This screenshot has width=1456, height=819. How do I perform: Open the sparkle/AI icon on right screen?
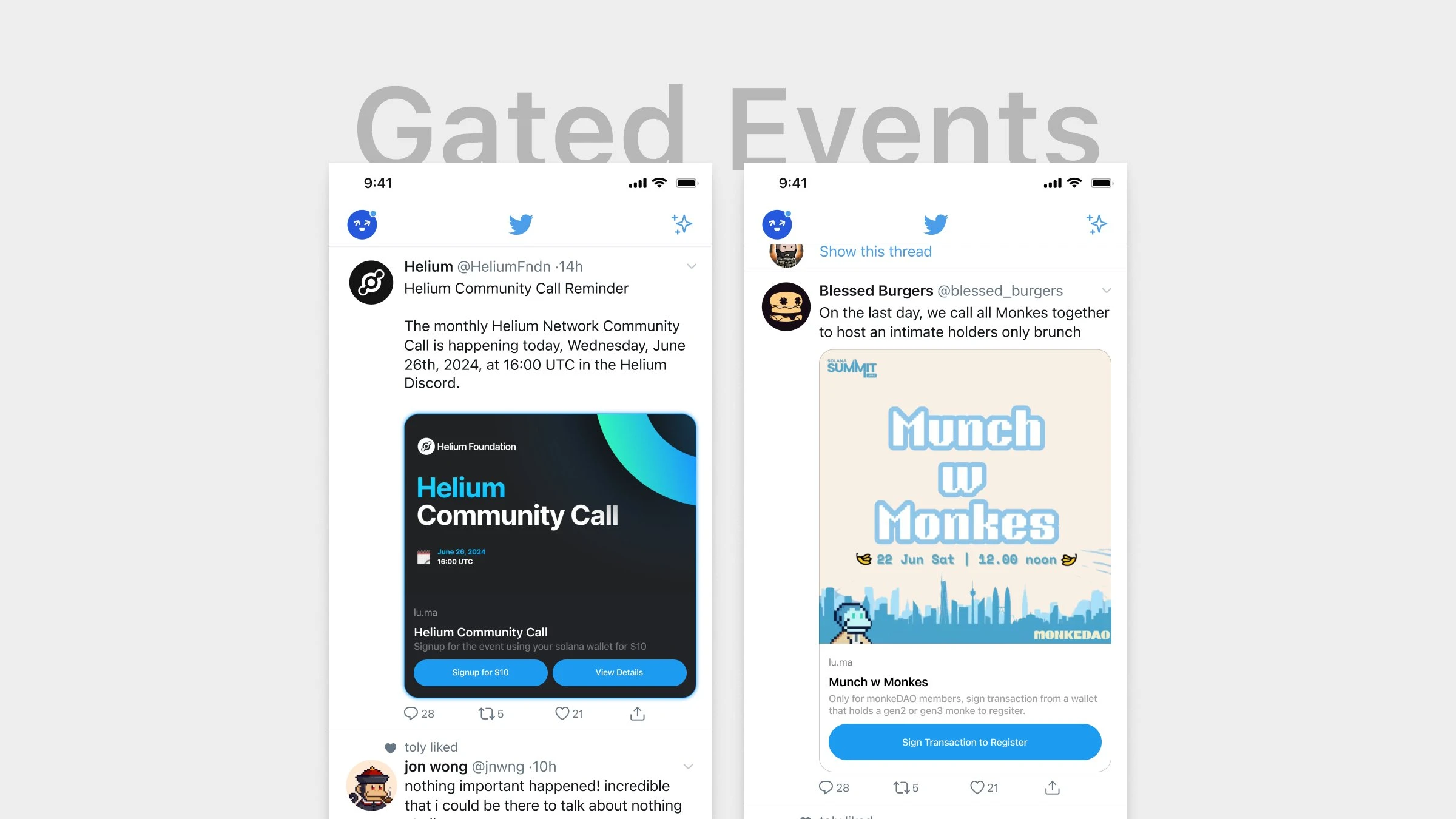click(1097, 224)
